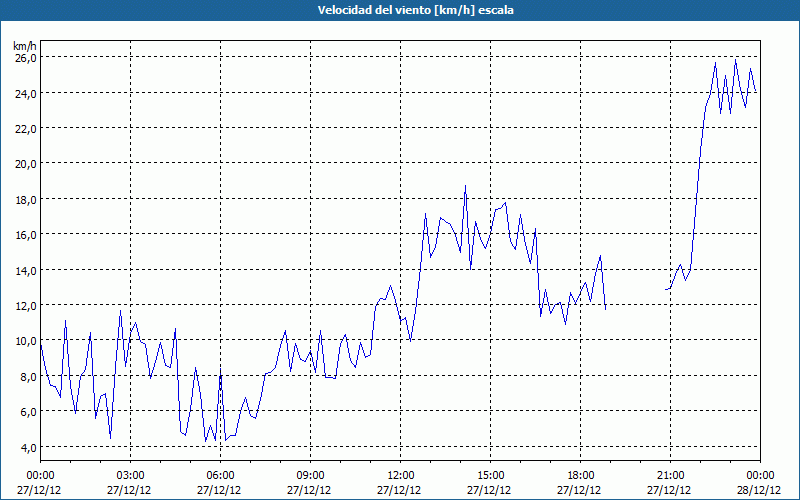Click the 00:00 time label above 28/12/12
Viewport: 800px width, 500px height.
pyautogui.click(x=760, y=476)
